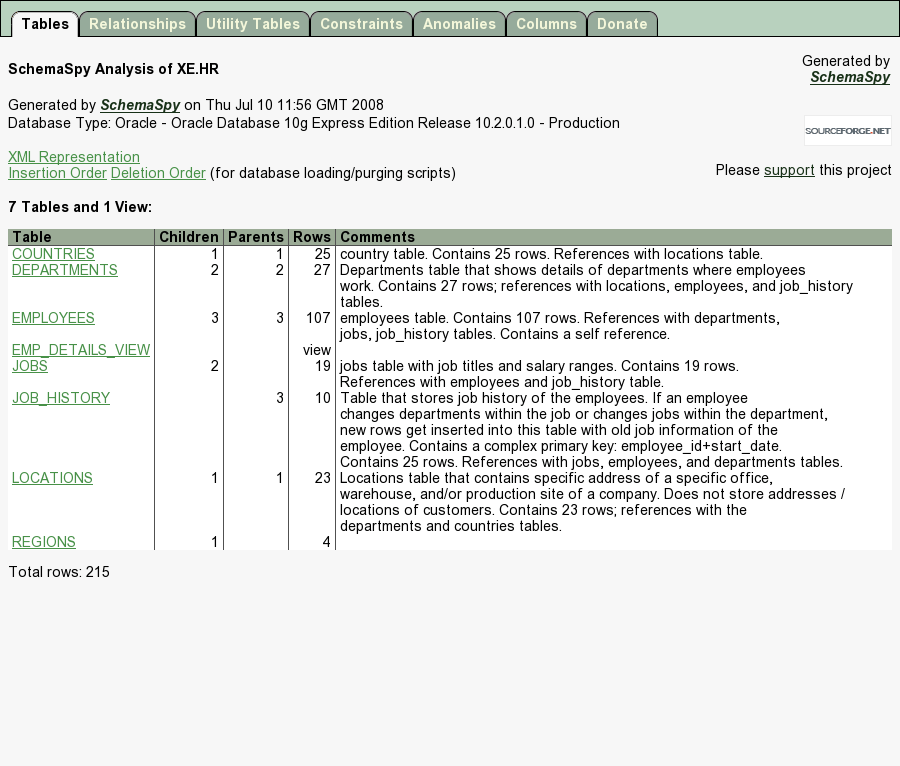Open the DEPARTMENTS table details
This screenshot has height=766, width=900.
(64, 270)
